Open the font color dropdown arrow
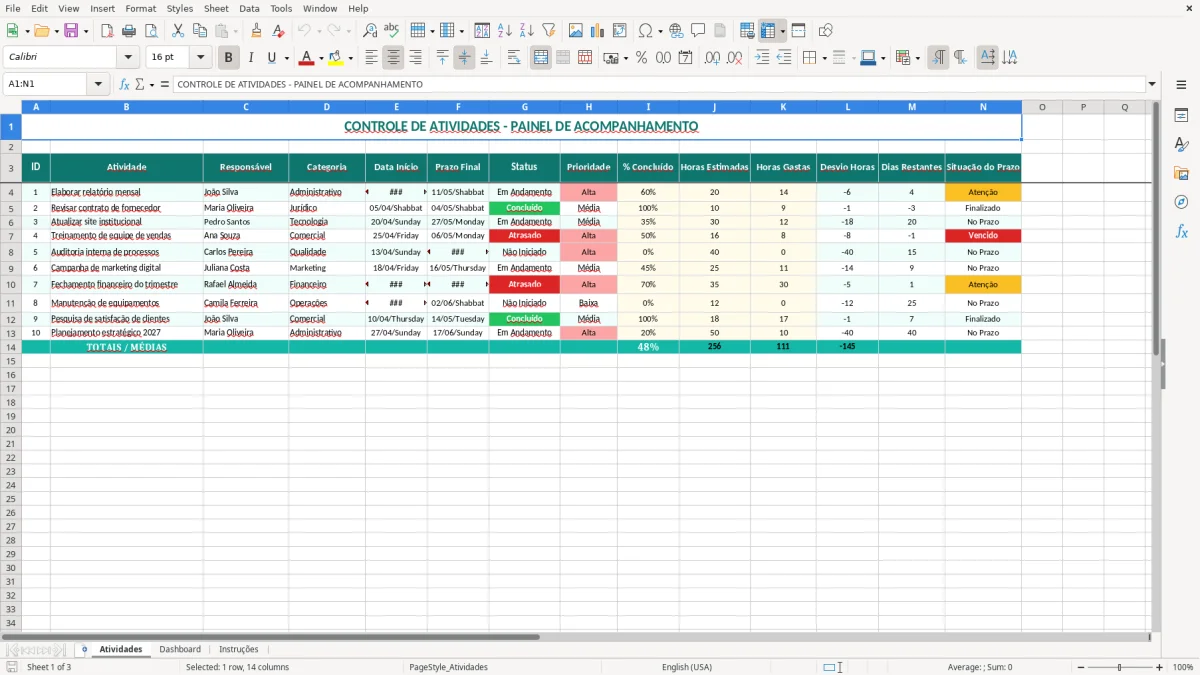Viewport: 1200px width, 675px height. [x=321, y=58]
